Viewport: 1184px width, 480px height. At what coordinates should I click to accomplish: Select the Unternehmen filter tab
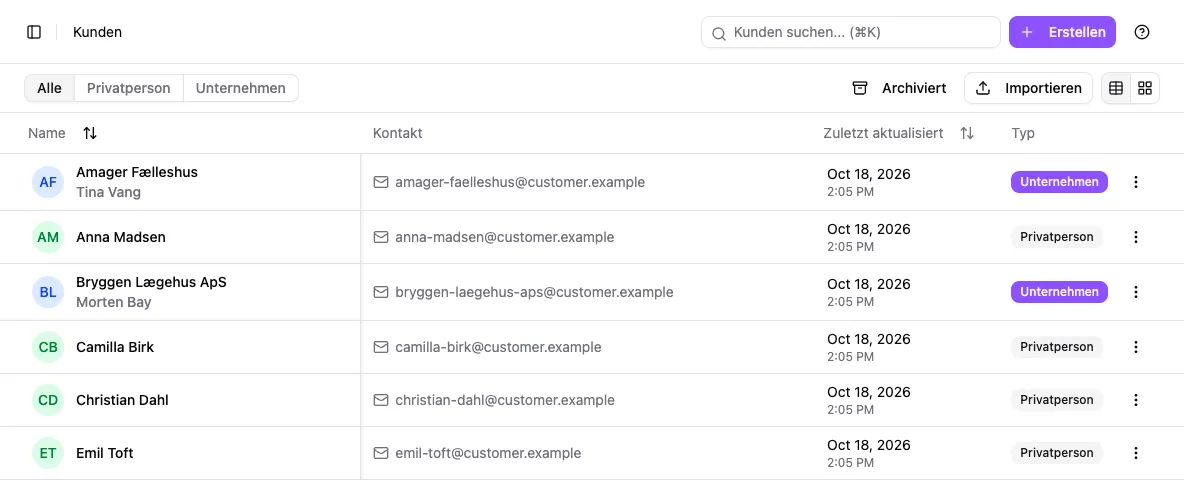coord(241,88)
